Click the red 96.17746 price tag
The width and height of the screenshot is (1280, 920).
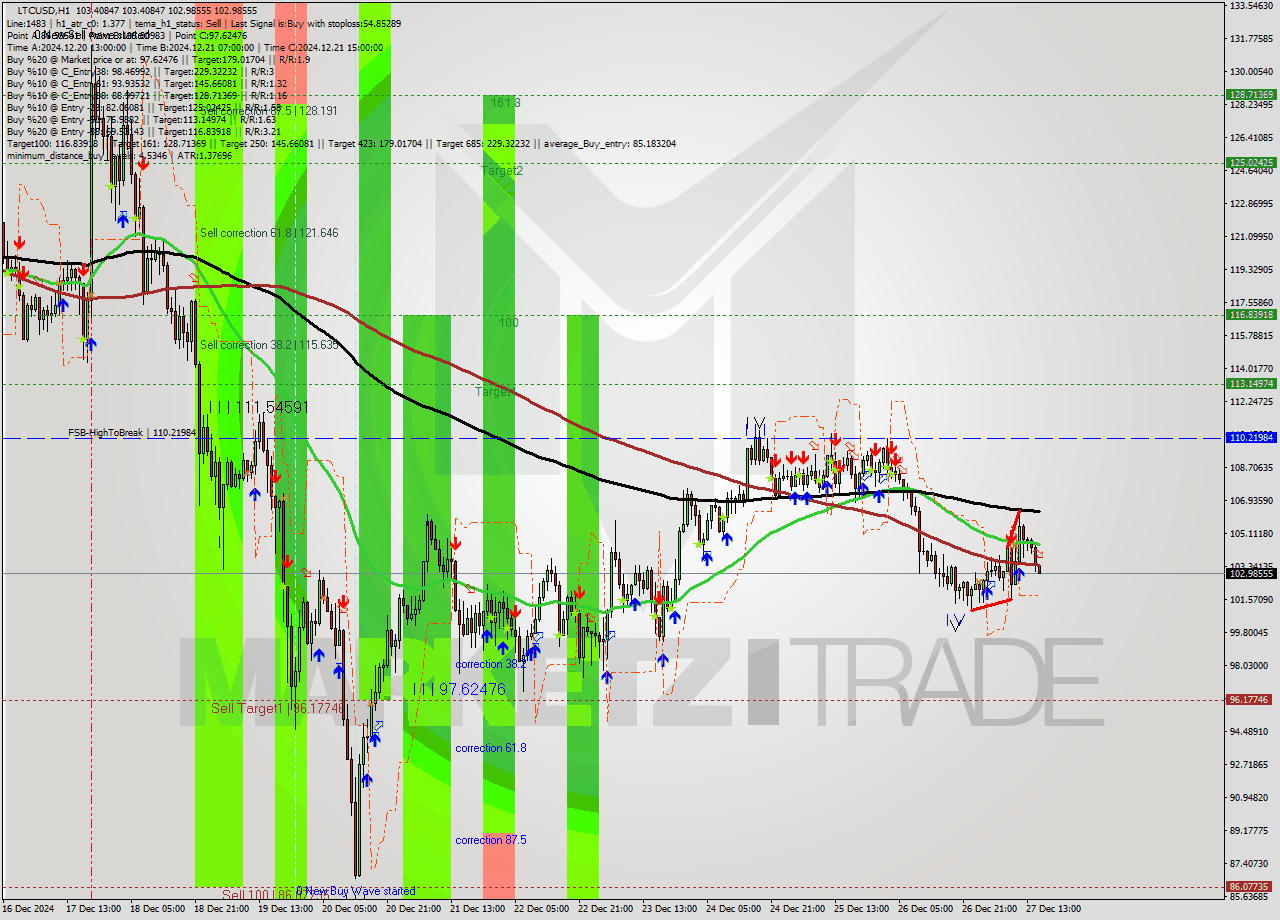(x=1251, y=700)
